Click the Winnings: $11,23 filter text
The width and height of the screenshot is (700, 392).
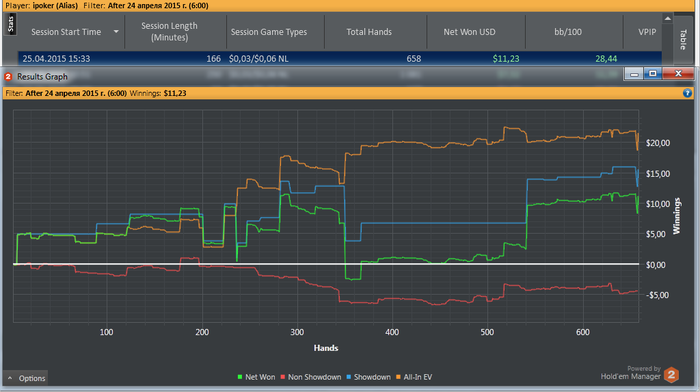coord(158,93)
